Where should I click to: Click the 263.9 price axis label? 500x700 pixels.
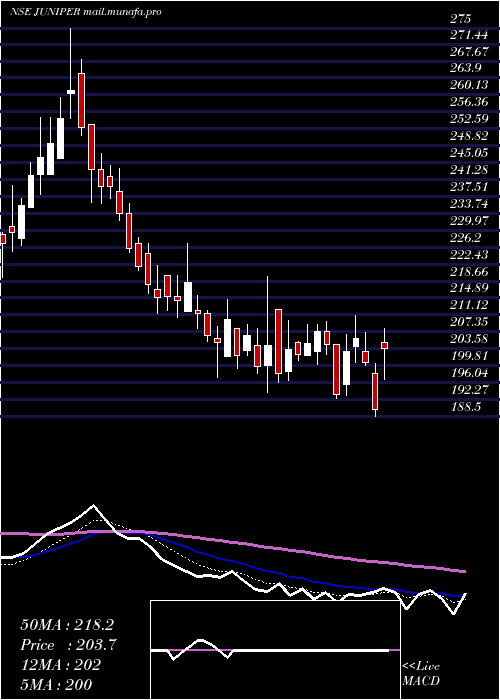(x=466, y=69)
